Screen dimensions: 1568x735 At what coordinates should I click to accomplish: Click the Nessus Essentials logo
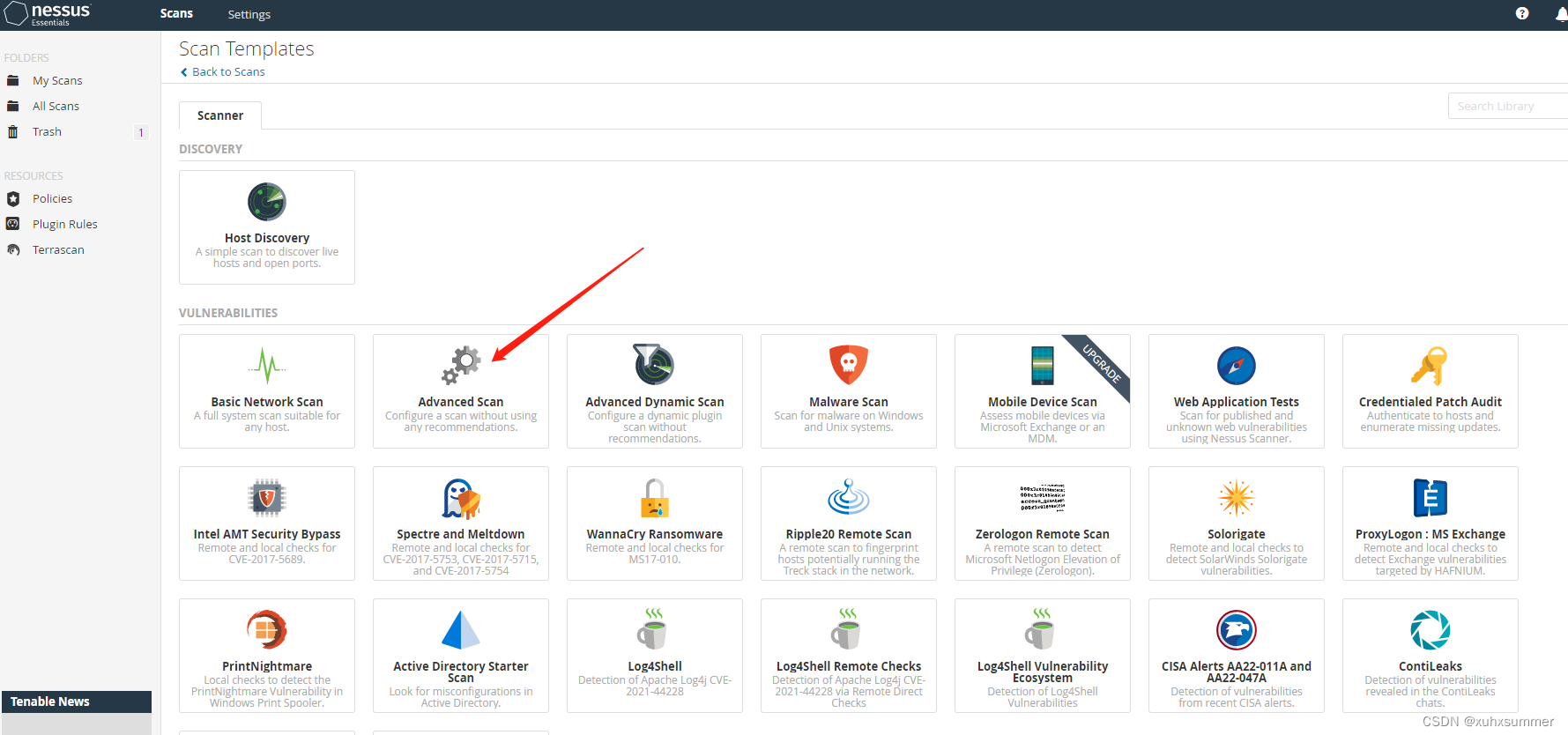[x=48, y=14]
